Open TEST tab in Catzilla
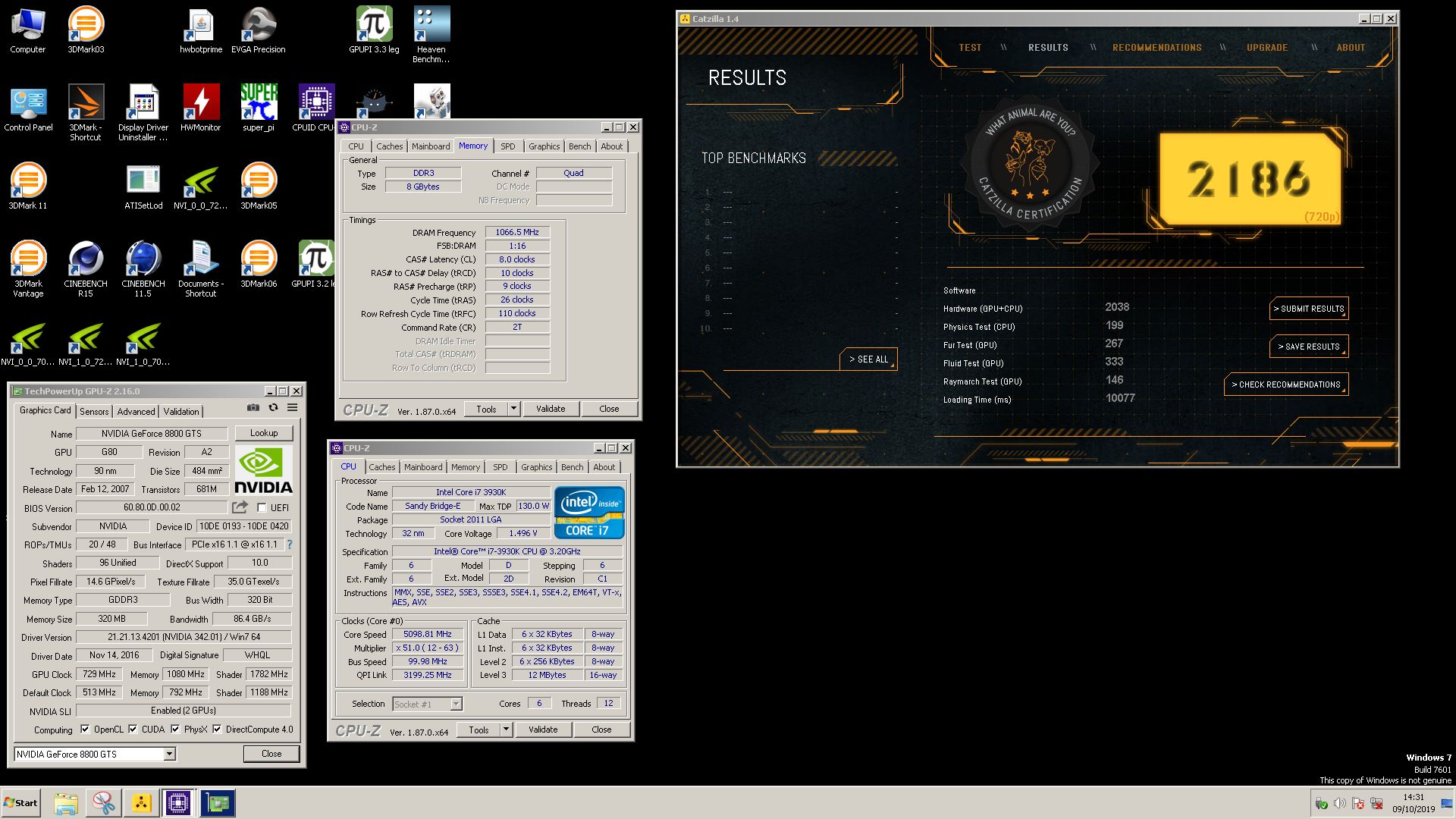The width and height of the screenshot is (1456, 819). (x=970, y=47)
